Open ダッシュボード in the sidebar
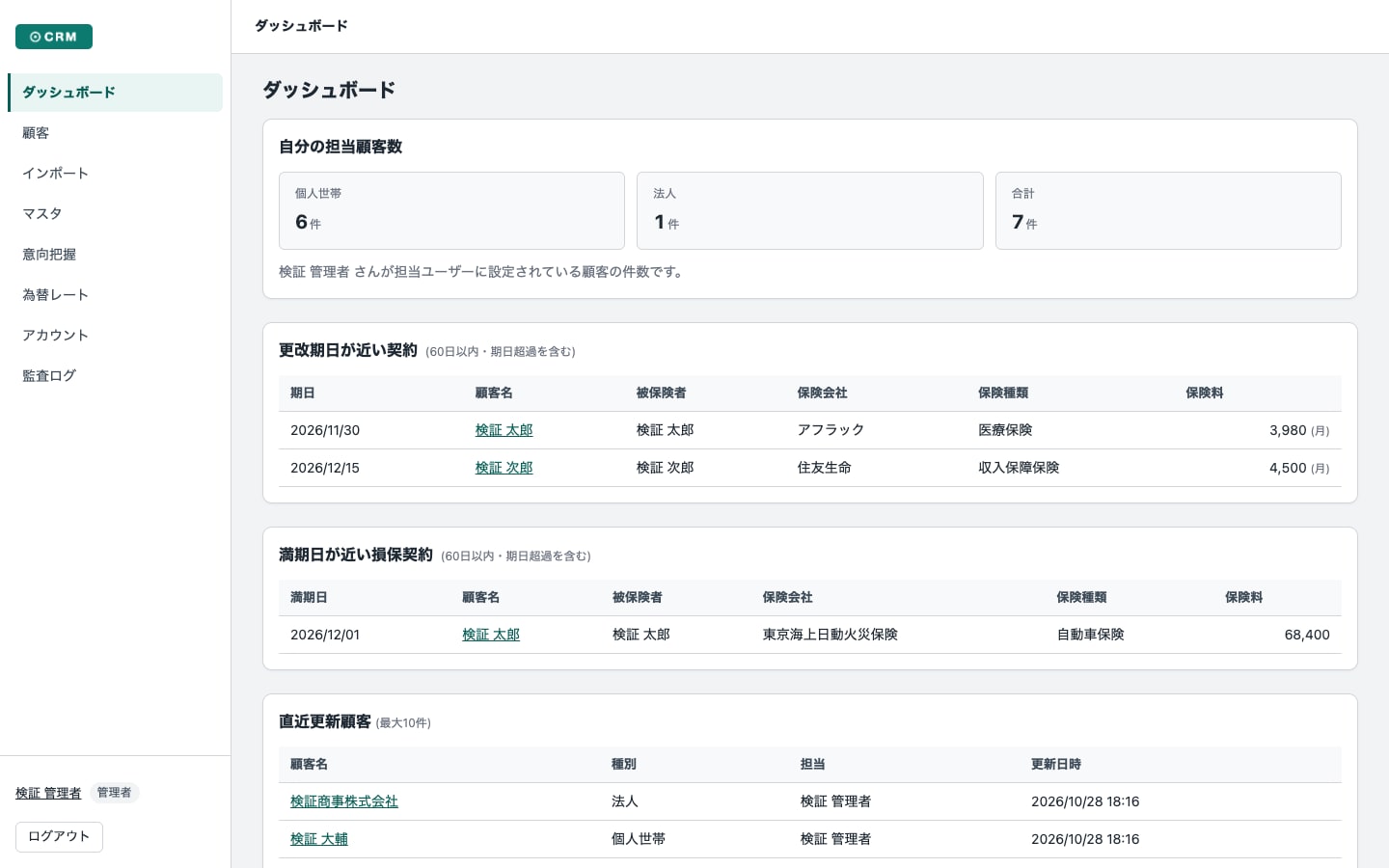Screen dimensions: 1389x868 tap(115, 93)
